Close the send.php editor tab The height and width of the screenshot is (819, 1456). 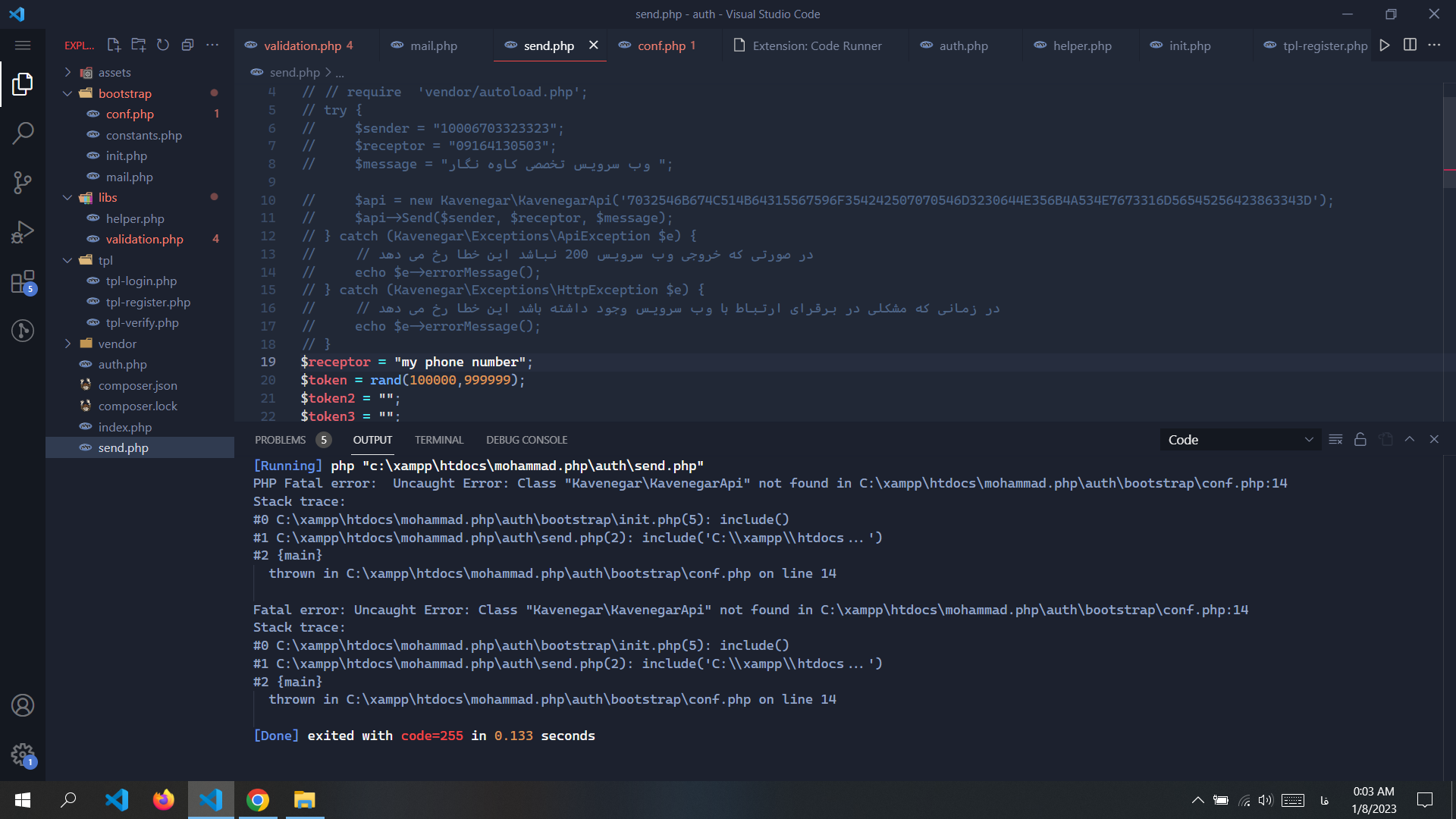coord(594,45)
